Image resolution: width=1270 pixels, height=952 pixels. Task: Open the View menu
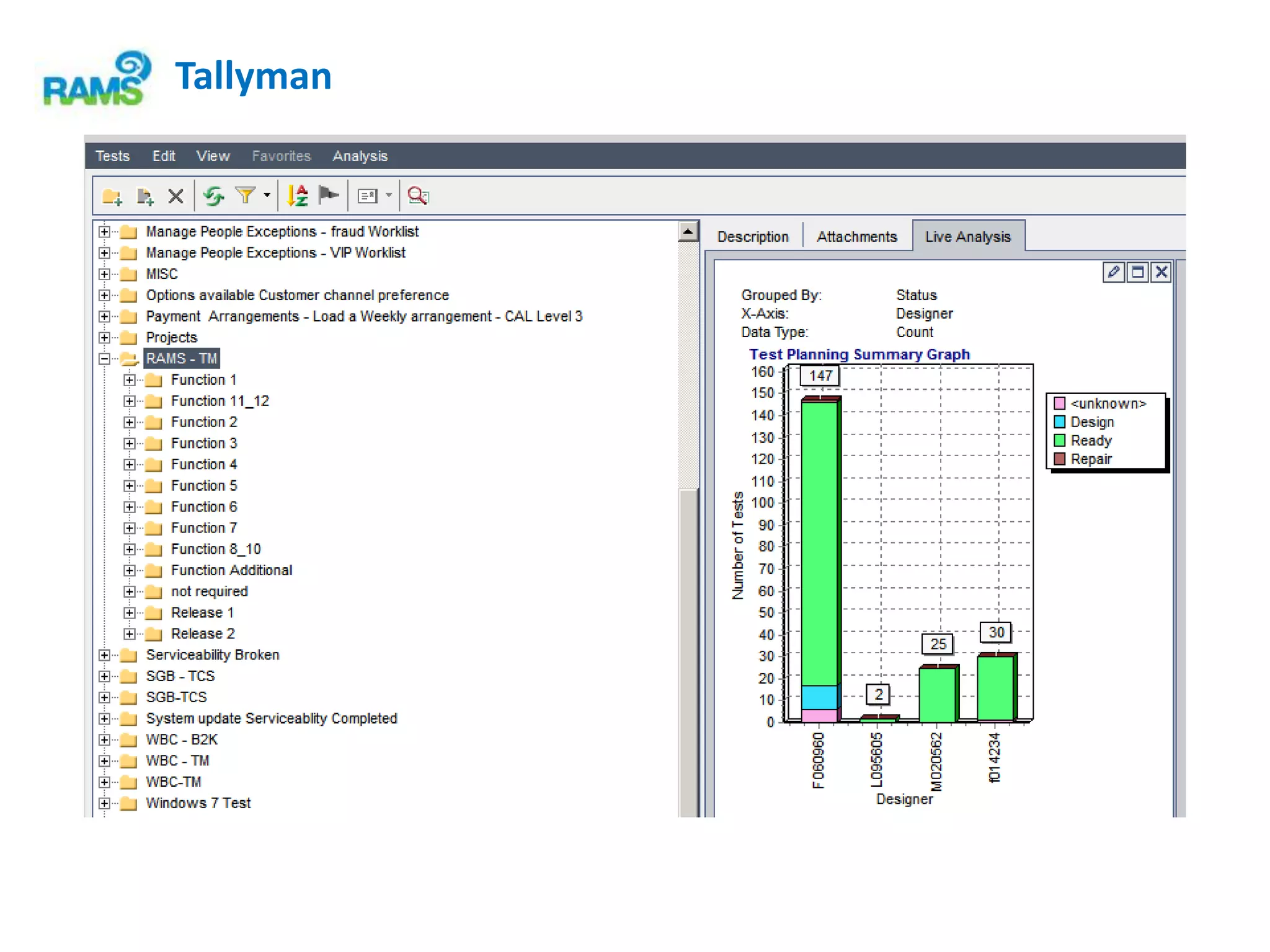(x=213, y=156)
